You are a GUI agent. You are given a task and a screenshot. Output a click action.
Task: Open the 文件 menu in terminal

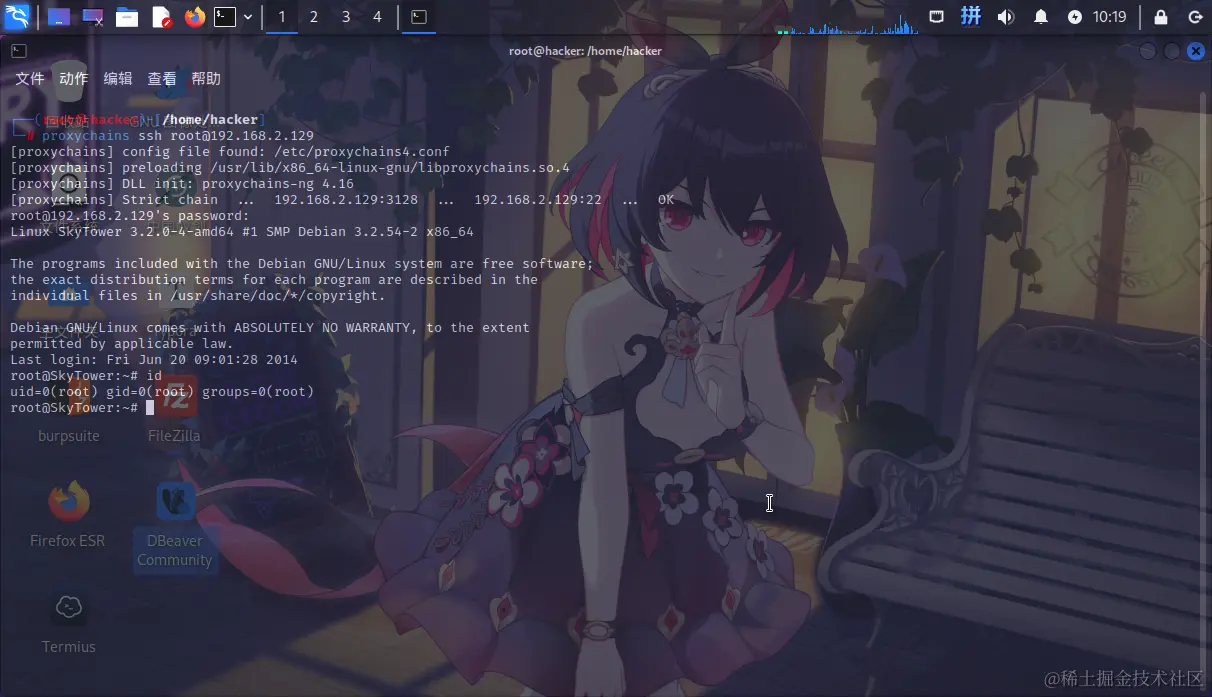[30, 79]
